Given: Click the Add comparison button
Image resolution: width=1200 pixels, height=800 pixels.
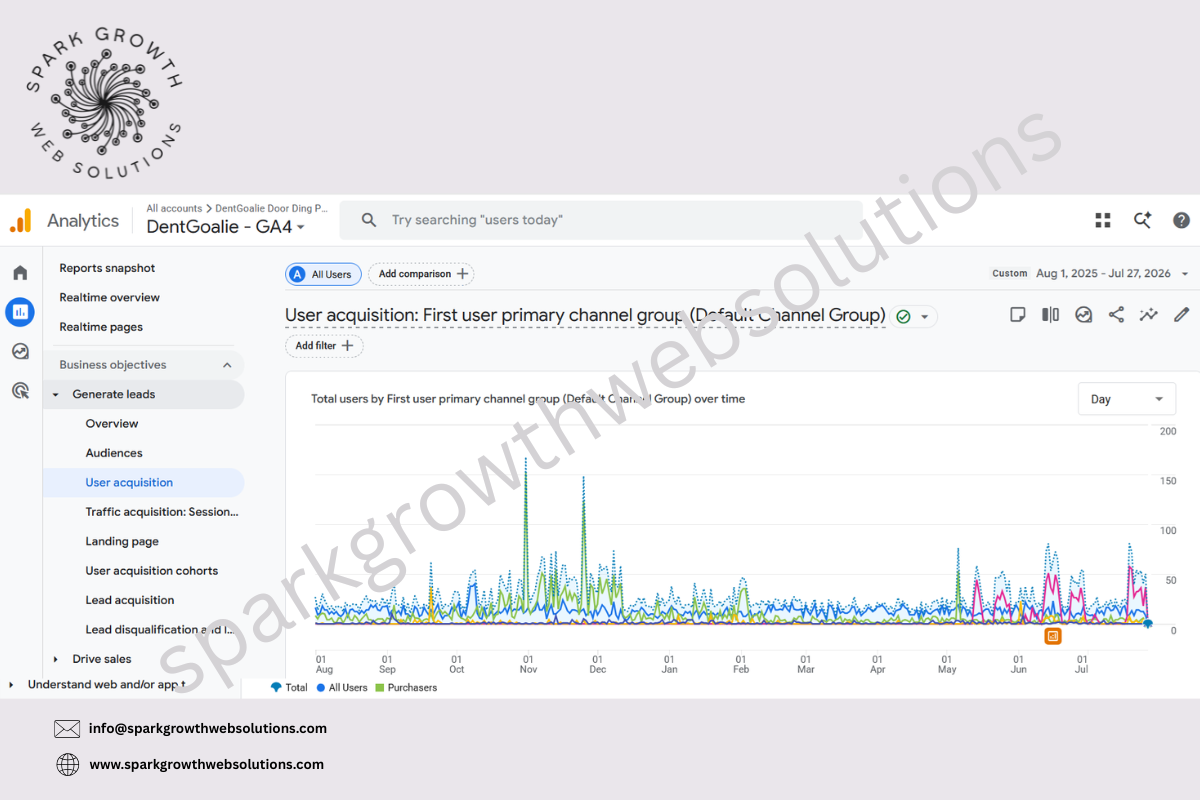Looking at the screenshot, I should [421, 274].
